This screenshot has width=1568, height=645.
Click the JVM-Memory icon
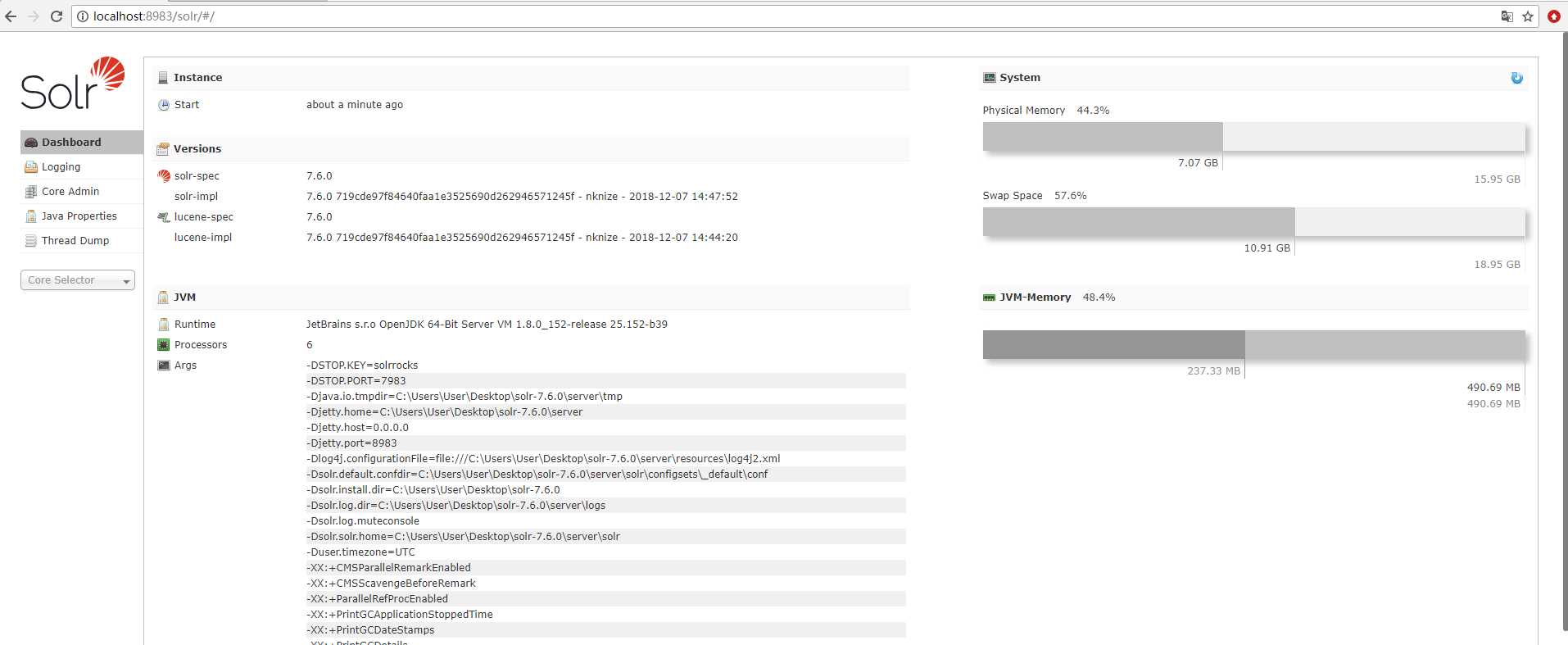pyautogui.click(x=989, y=298)
